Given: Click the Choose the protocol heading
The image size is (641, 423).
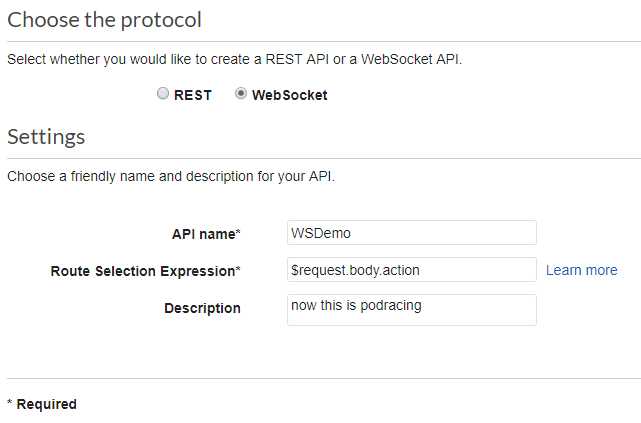Looking at the screenshot, I should 104,19.
